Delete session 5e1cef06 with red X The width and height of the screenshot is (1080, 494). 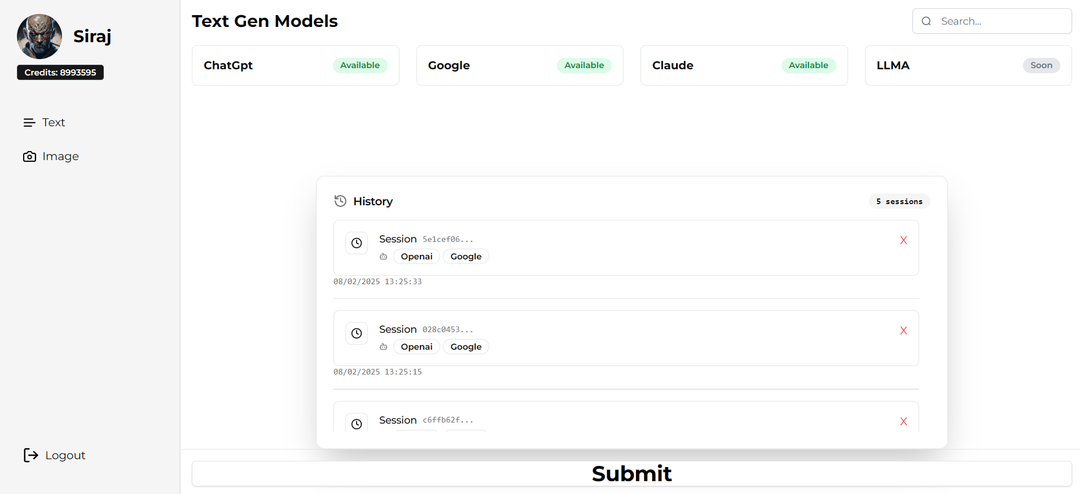tap(904, 240)
